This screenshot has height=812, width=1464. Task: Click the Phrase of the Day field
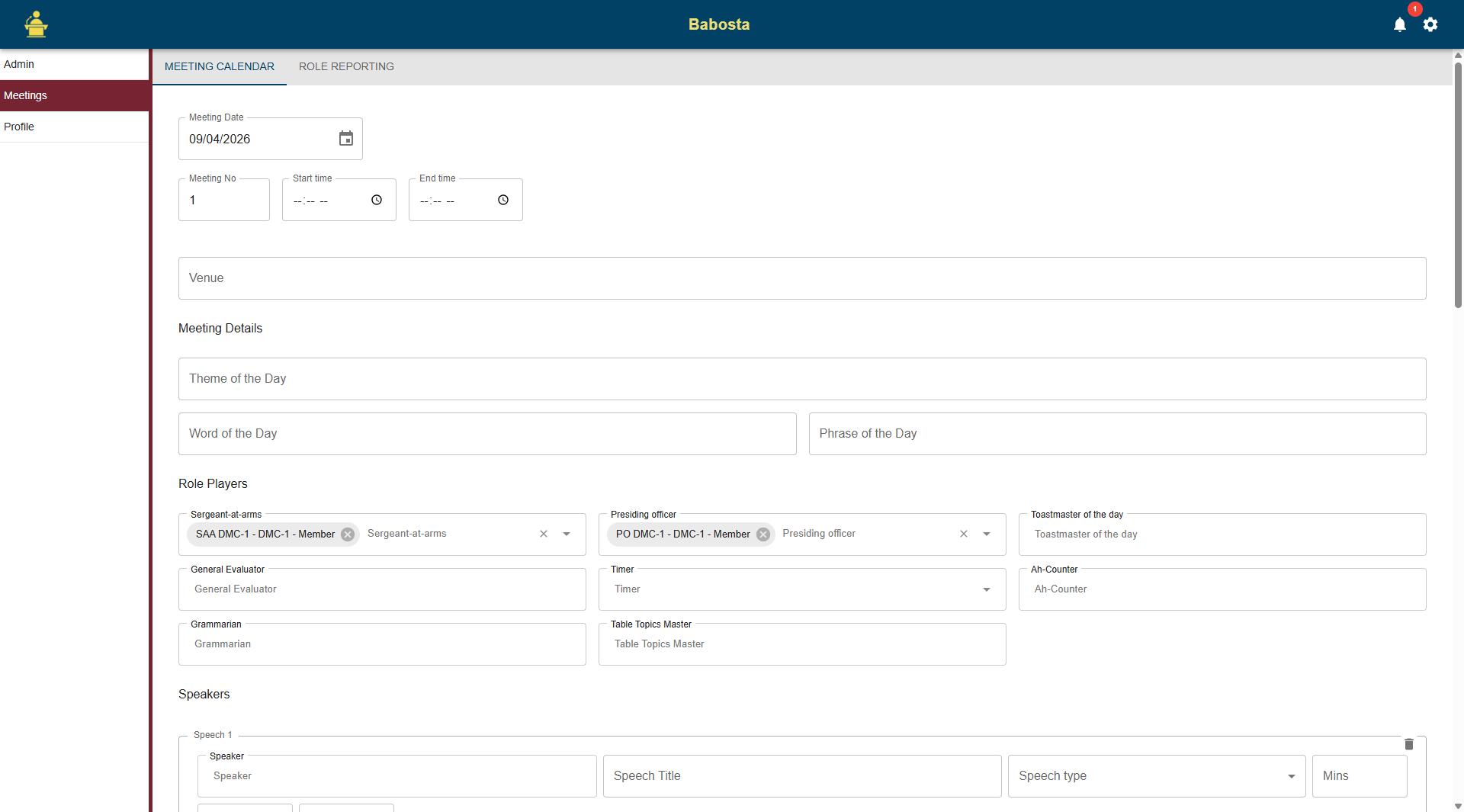point(1117,434)
